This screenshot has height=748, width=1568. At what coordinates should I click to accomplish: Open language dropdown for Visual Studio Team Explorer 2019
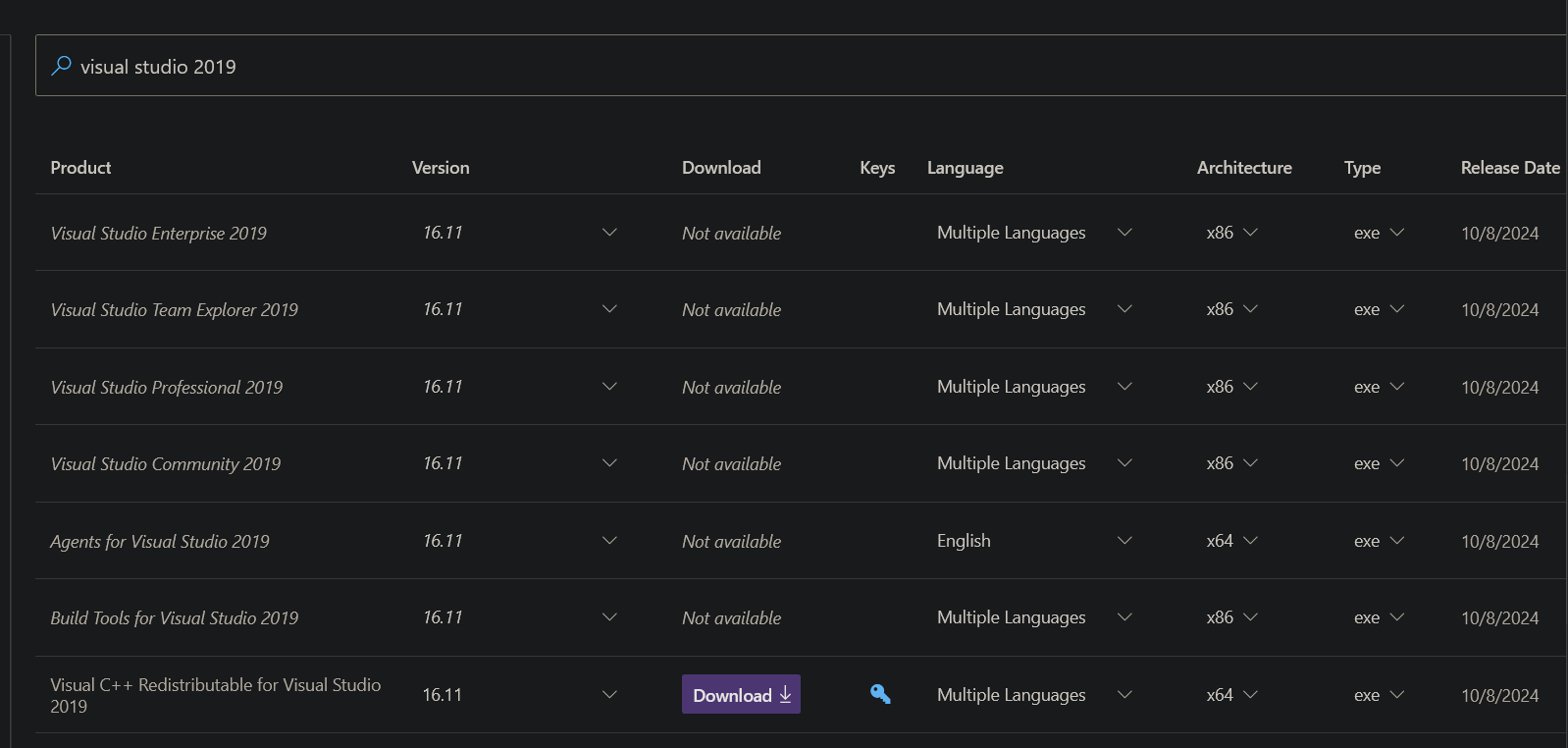pyautogui.click(x=1035, y=309)
